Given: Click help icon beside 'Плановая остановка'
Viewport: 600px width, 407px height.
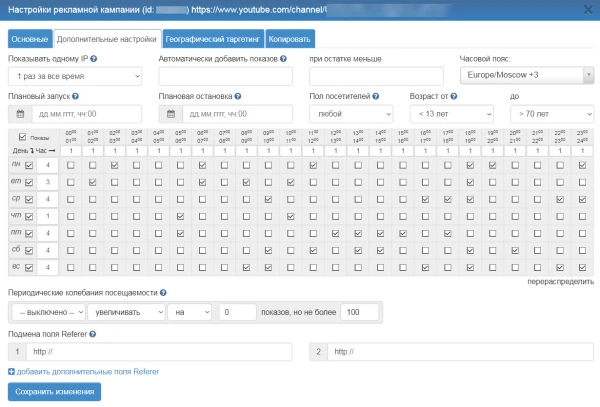Looking at the screenshot, I should (x=237, y=97).
